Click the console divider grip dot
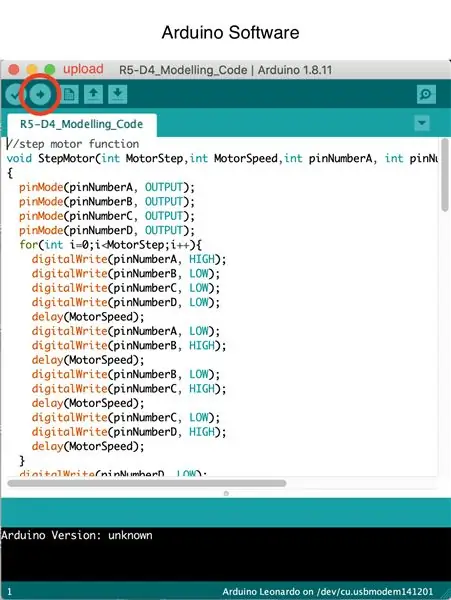The height and width of the screenshot is (600, 451). [226, 494]
